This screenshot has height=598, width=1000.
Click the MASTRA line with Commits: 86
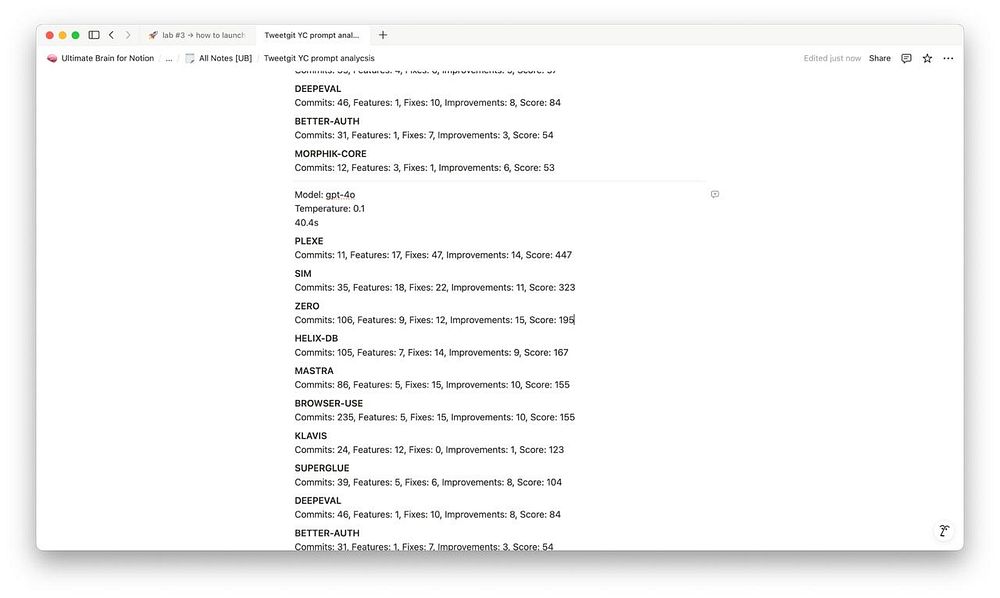432,385
